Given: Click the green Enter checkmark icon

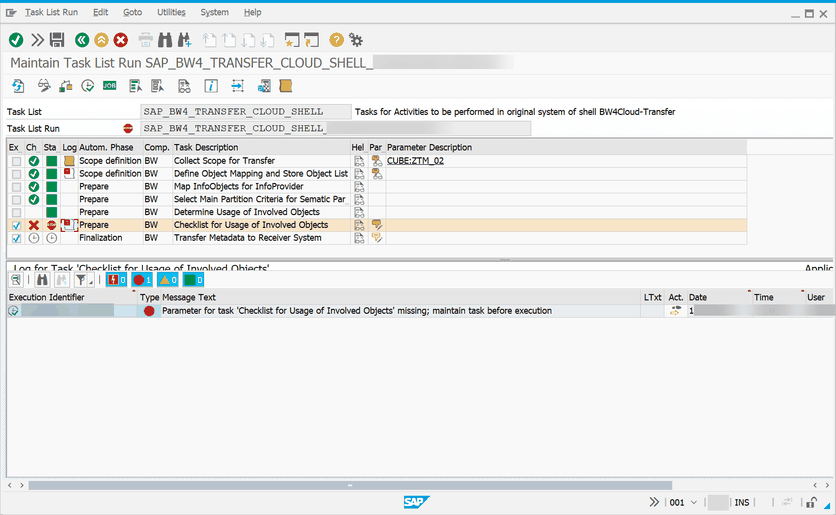Looking at the screenshot, I should pos(16,40).
